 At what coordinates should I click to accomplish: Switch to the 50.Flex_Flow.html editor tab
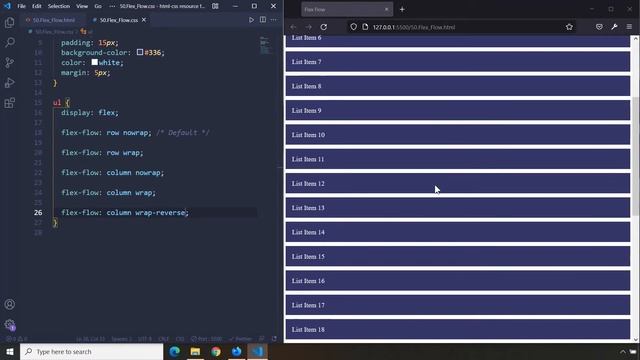(x=54, y=20)
